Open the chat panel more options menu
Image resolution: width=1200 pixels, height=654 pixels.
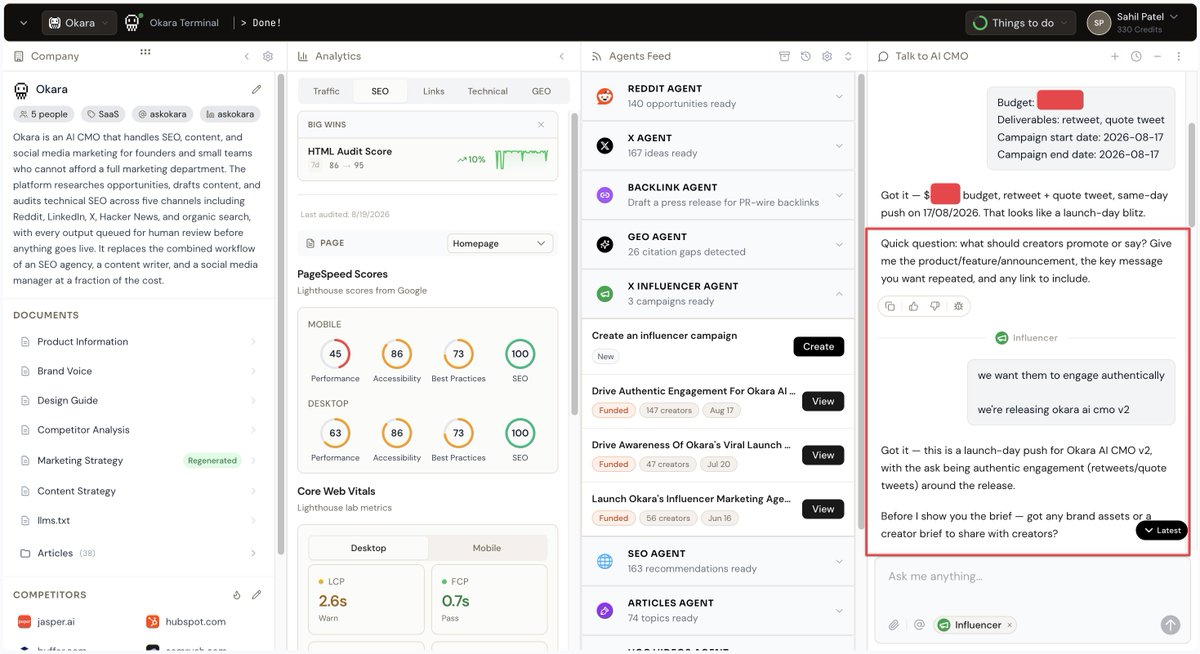pyautogui.click(x=1177, y=57)
